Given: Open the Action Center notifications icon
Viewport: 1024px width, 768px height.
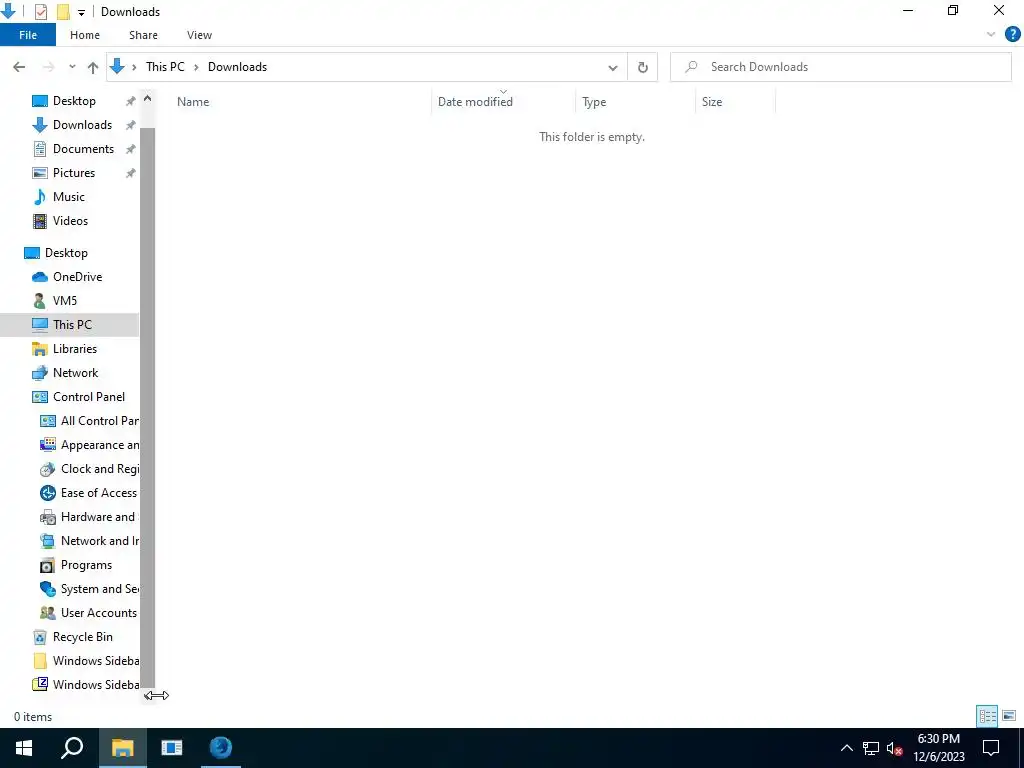Looking at the screenshot, I should tap(991, 748).
